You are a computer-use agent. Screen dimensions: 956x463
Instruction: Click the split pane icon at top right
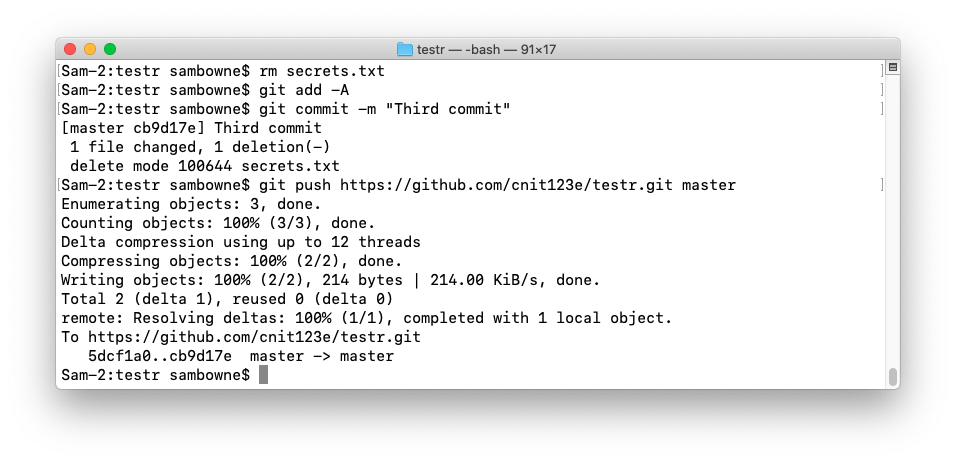pyautogui.click(x=893, y=68)
